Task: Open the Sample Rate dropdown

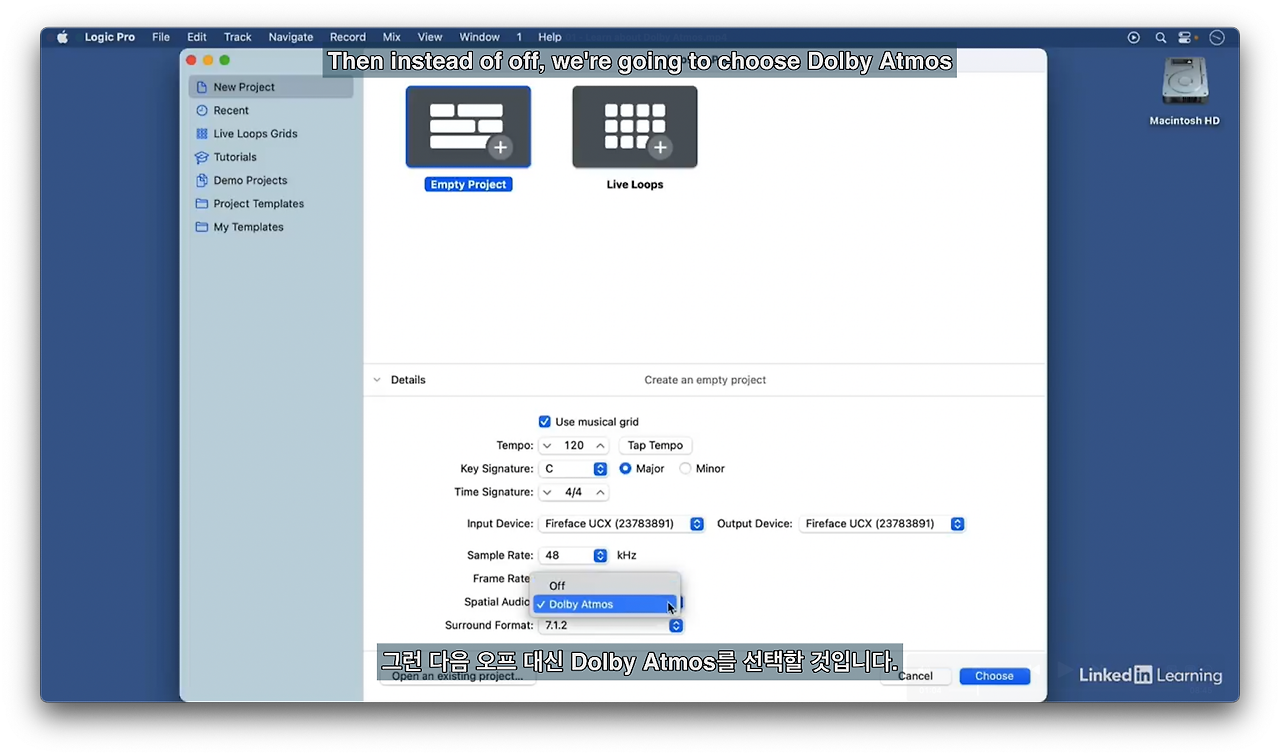Action: coord(574,555)
